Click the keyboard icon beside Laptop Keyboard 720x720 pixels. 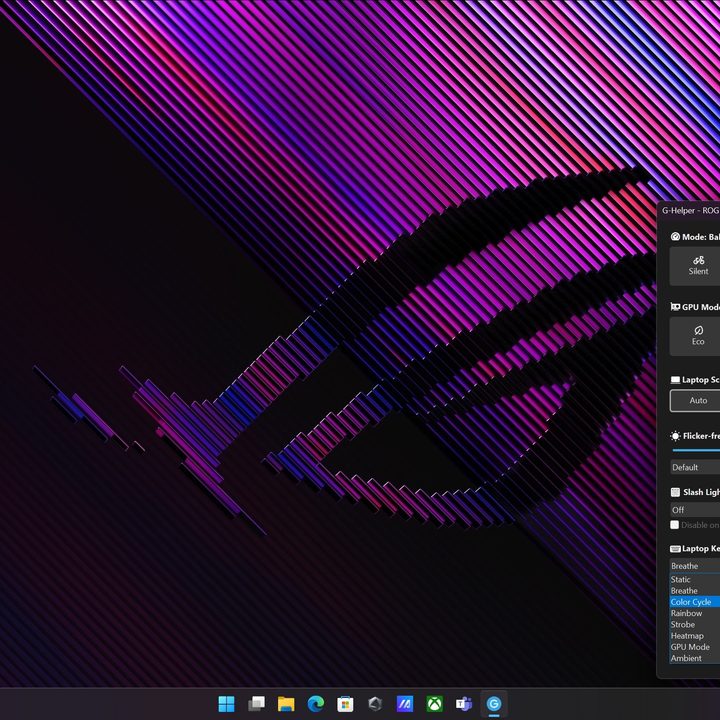tap(675, 549)
